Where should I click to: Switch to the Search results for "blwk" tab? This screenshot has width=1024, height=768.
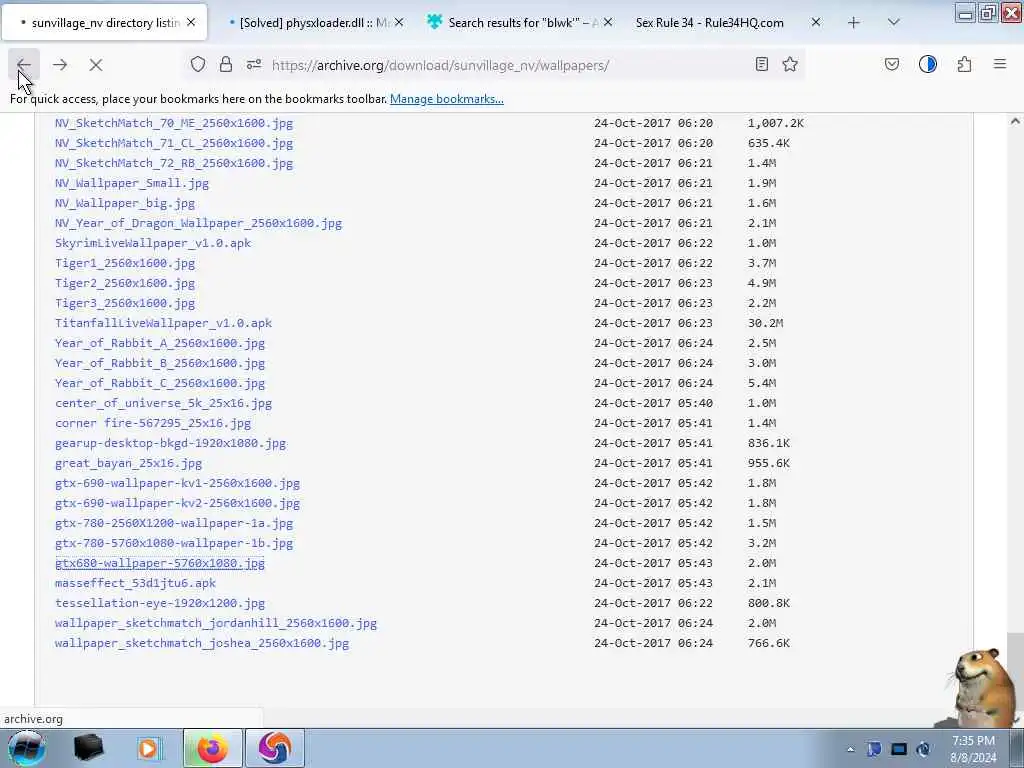tap(519, 22)
